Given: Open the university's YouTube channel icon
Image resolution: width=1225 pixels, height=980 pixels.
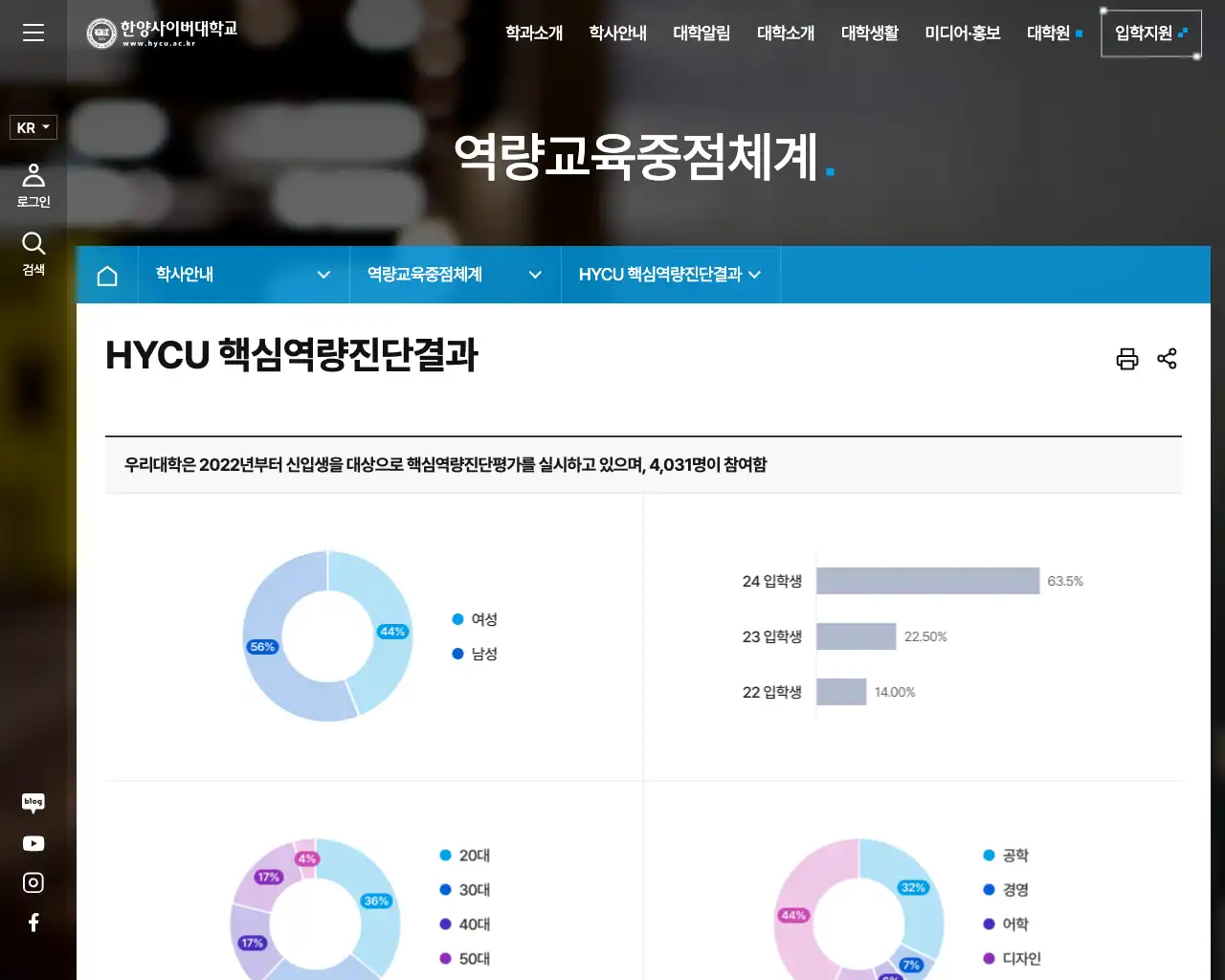Looking at the screenshot, I should (x=33, y=842).
